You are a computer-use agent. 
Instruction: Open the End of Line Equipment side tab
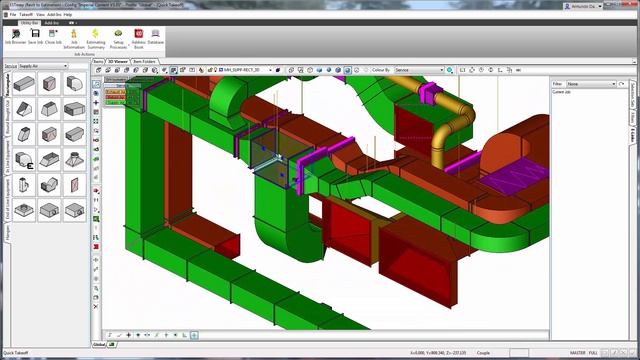click(x=7, y=200)
